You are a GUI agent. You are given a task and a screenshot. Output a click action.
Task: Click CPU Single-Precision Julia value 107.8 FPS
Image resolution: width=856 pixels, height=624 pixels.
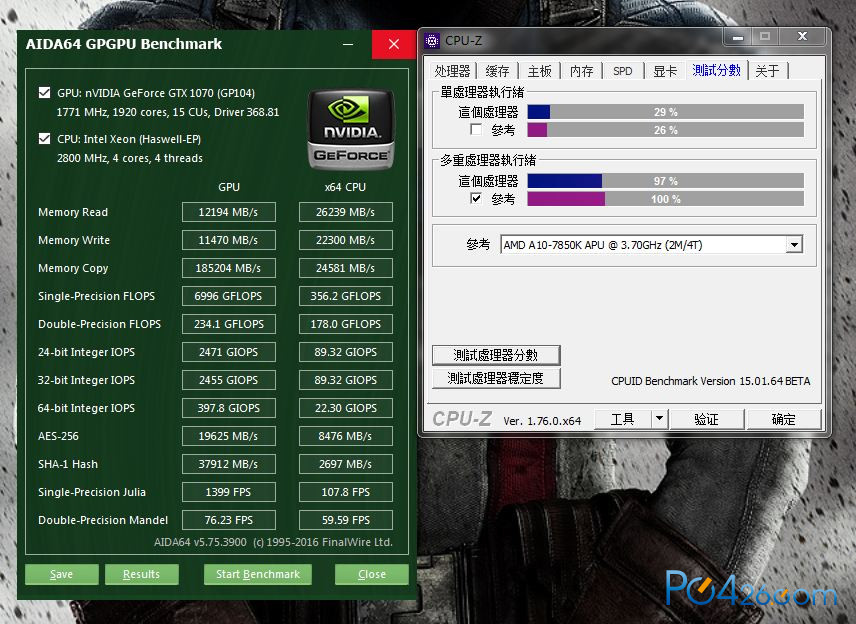pos(346,492)
